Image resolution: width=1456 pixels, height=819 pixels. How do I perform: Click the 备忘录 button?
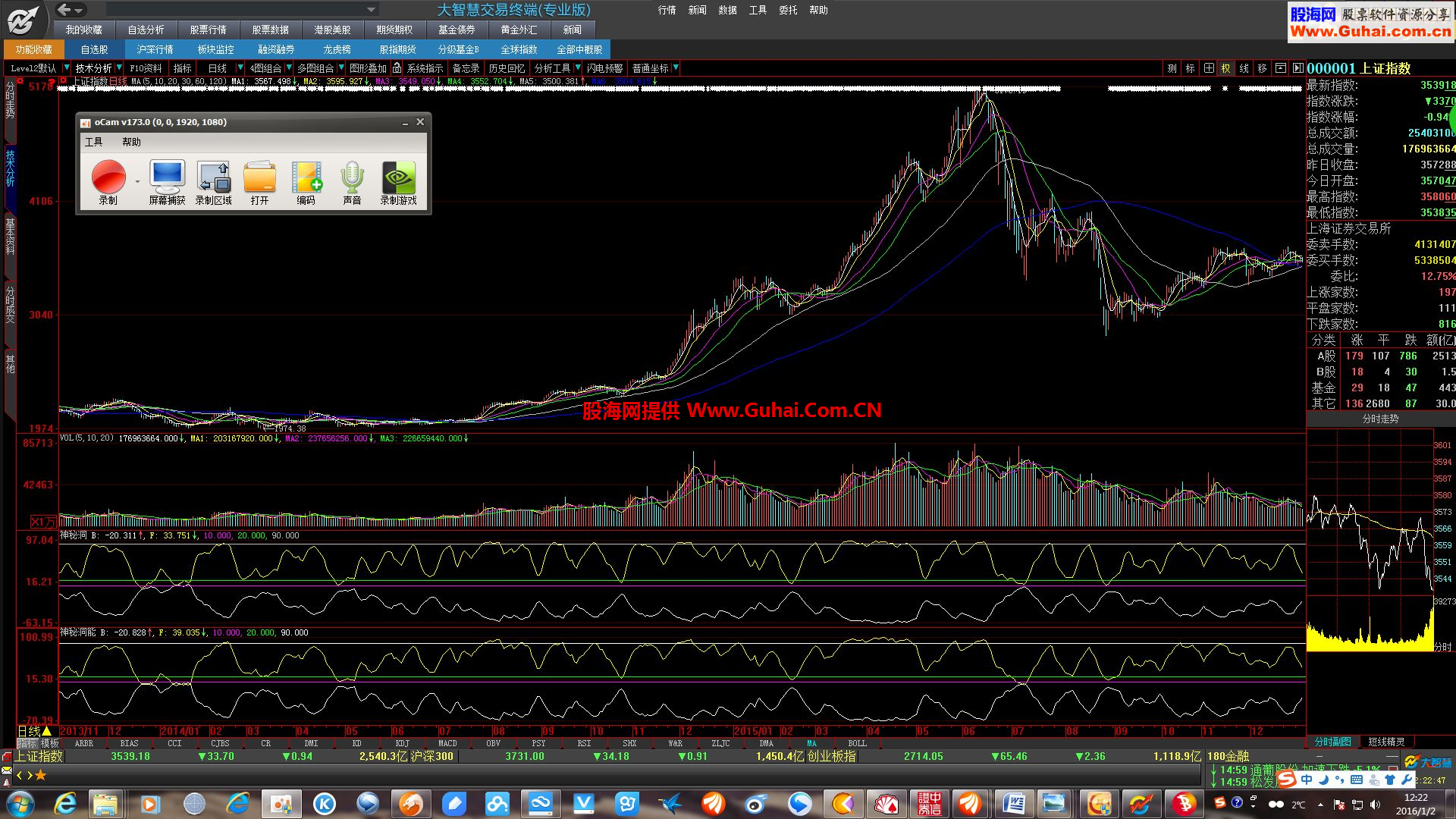point(466,68)
